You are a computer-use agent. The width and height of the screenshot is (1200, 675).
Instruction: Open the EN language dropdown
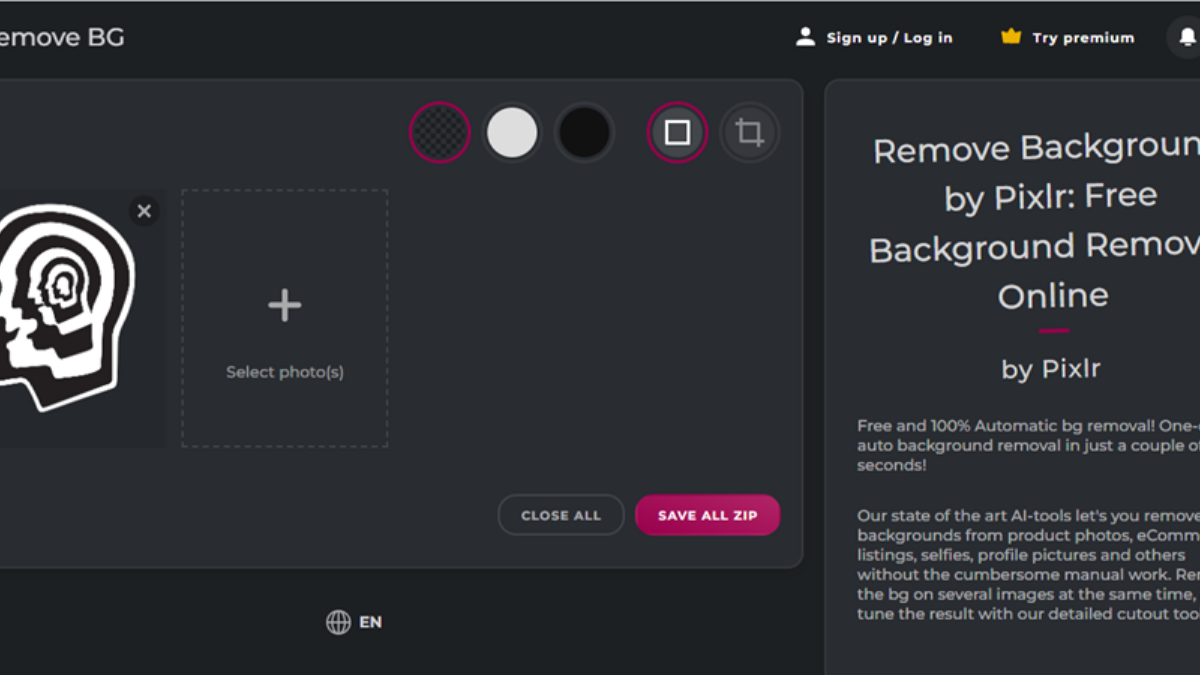coord(370,622)
